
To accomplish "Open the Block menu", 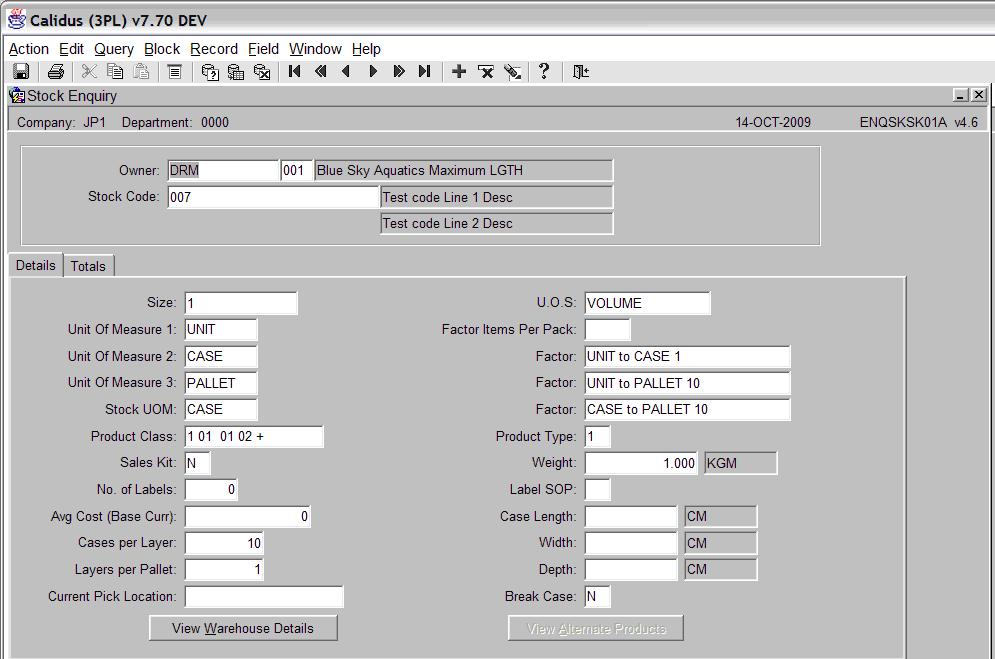I will [x=162, y=49].
